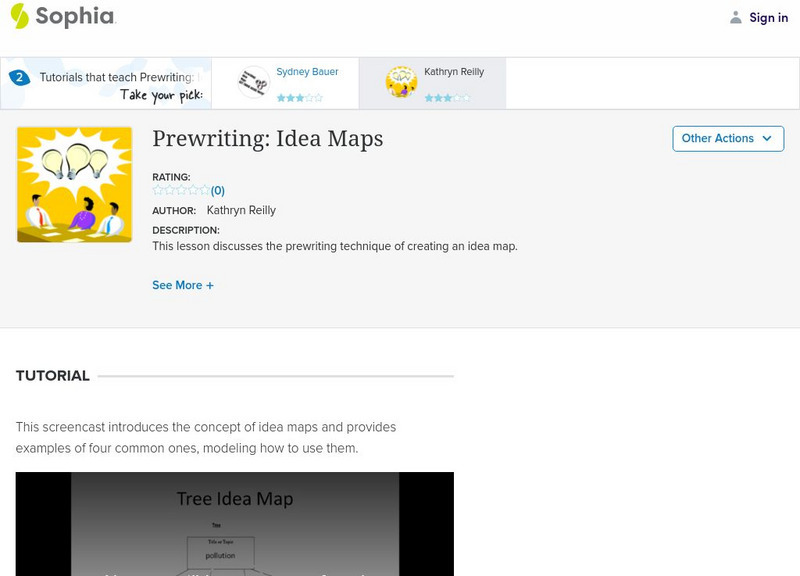Open Sydney Bauer's tutorial link
The width and height of the screenshot is (800, 576).
307,72
